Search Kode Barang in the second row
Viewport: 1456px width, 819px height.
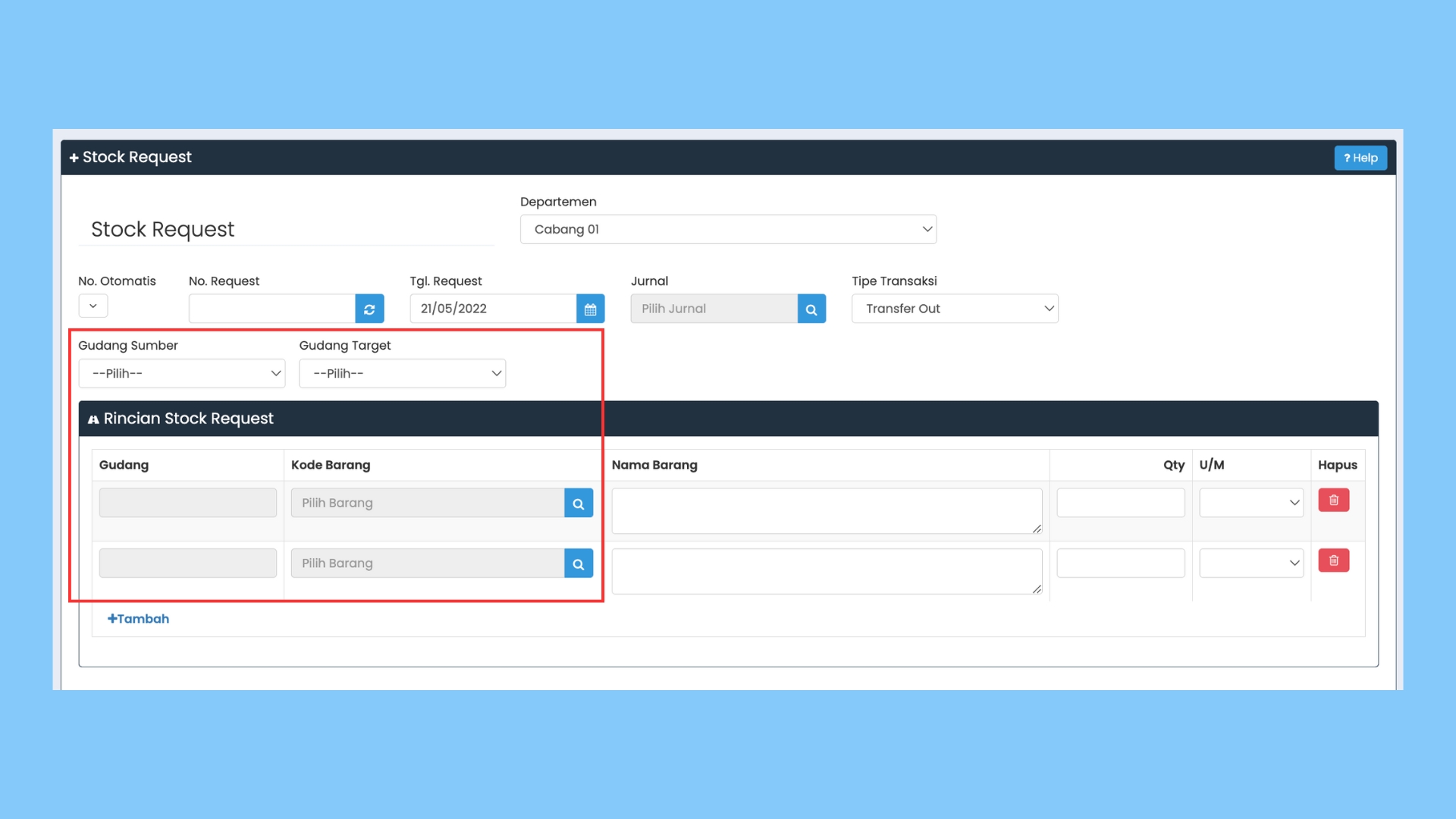pyautogui.click(x=579, y=563)
